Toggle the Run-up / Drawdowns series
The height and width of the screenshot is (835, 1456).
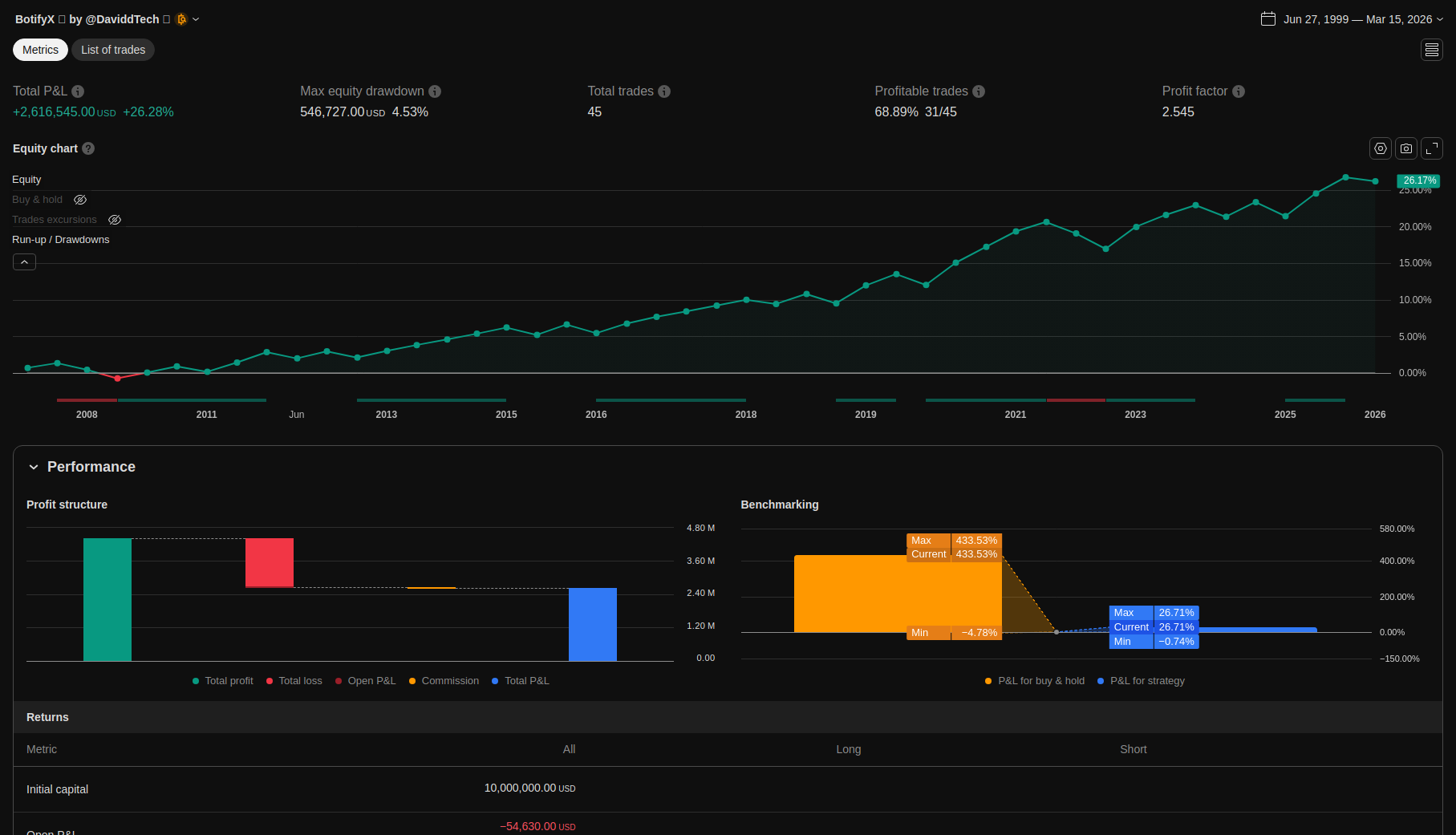[x=61, y=240]
